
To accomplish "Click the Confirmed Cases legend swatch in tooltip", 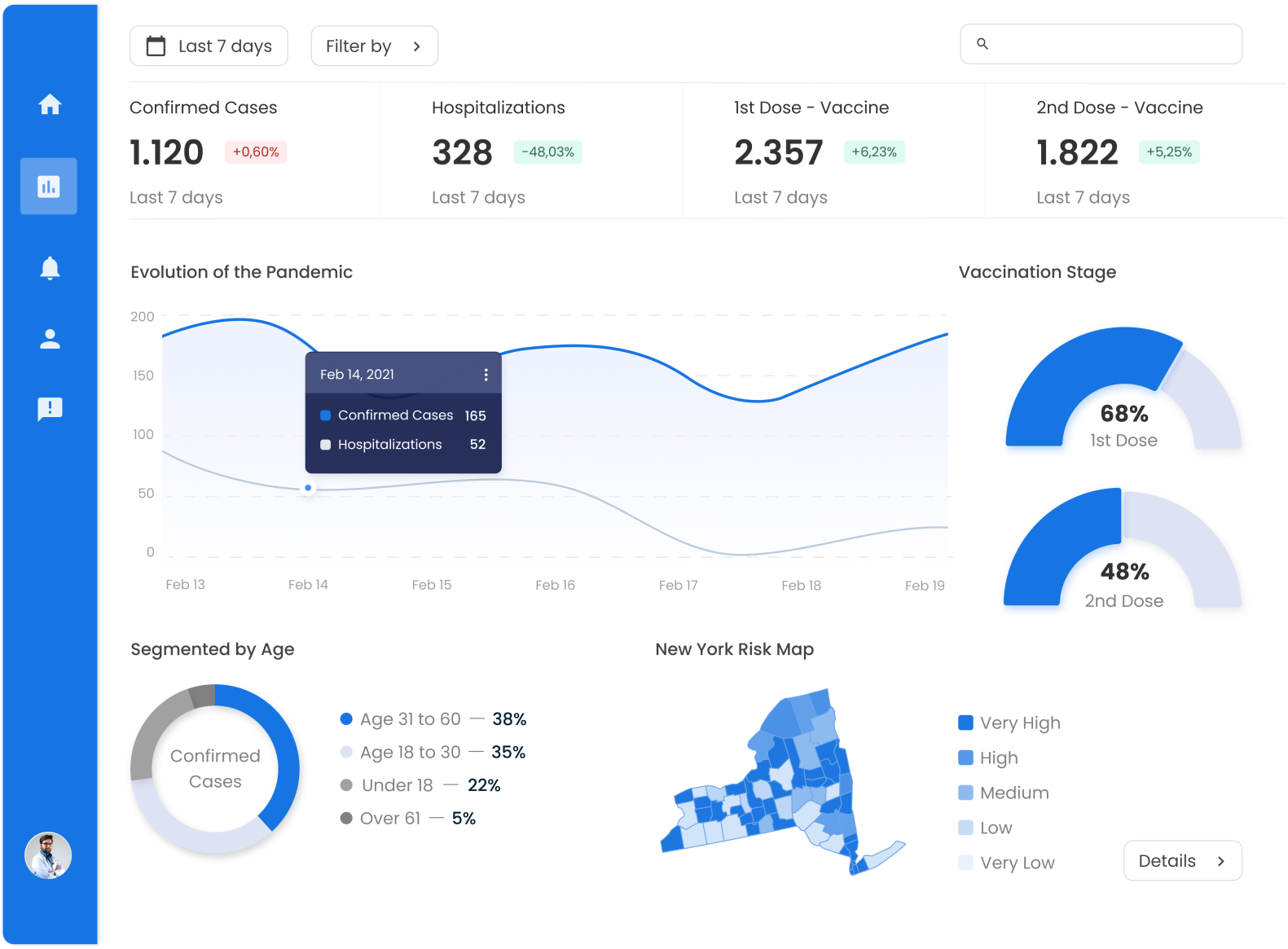I will click(x=326, y=415).
